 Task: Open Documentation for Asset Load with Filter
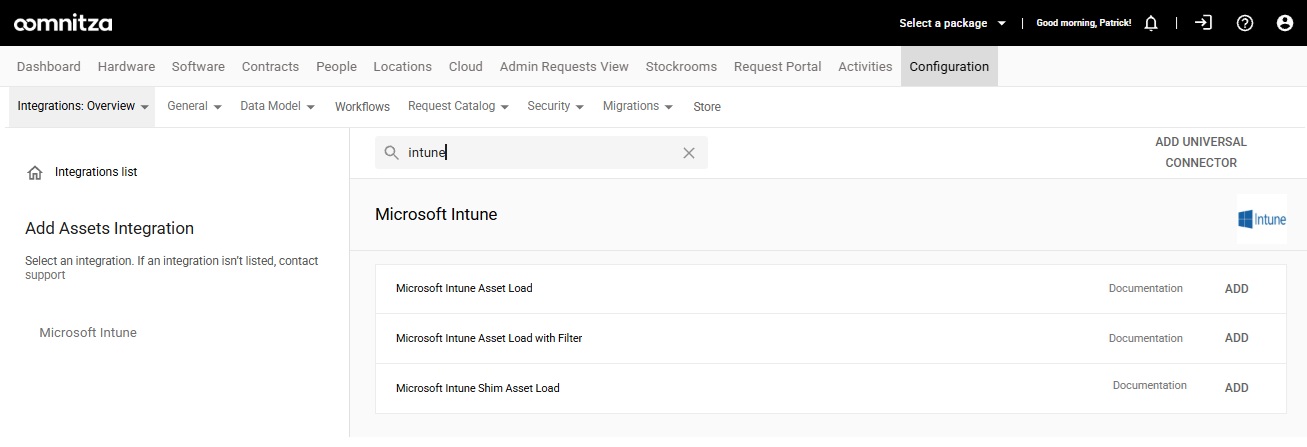[x=1145, y=338]
